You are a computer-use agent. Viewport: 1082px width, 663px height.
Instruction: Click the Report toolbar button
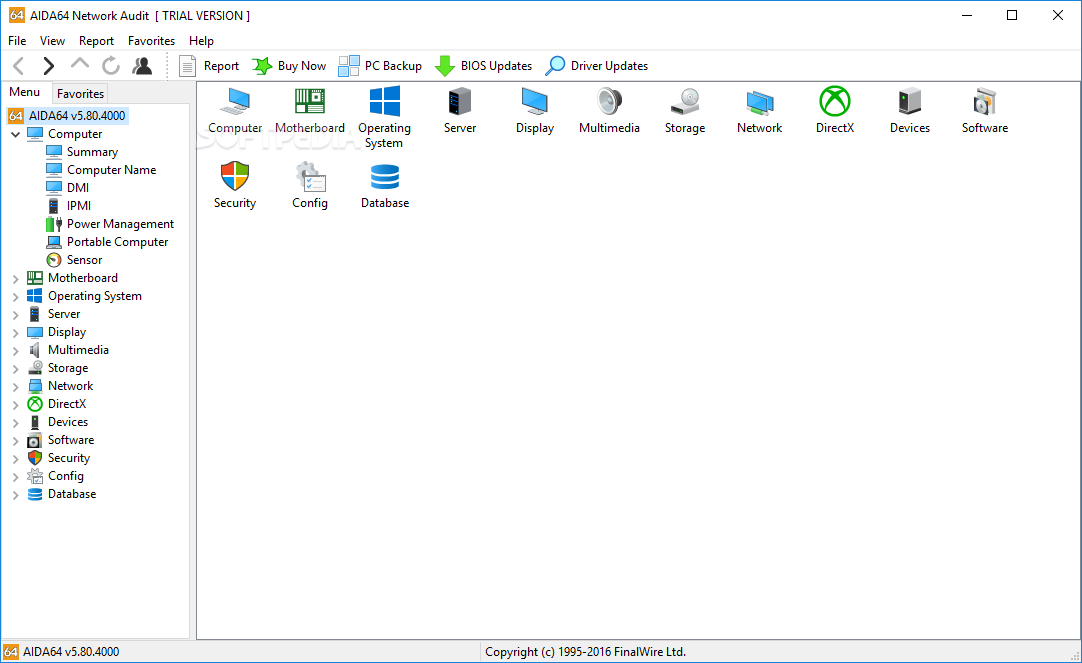(209, 66)
